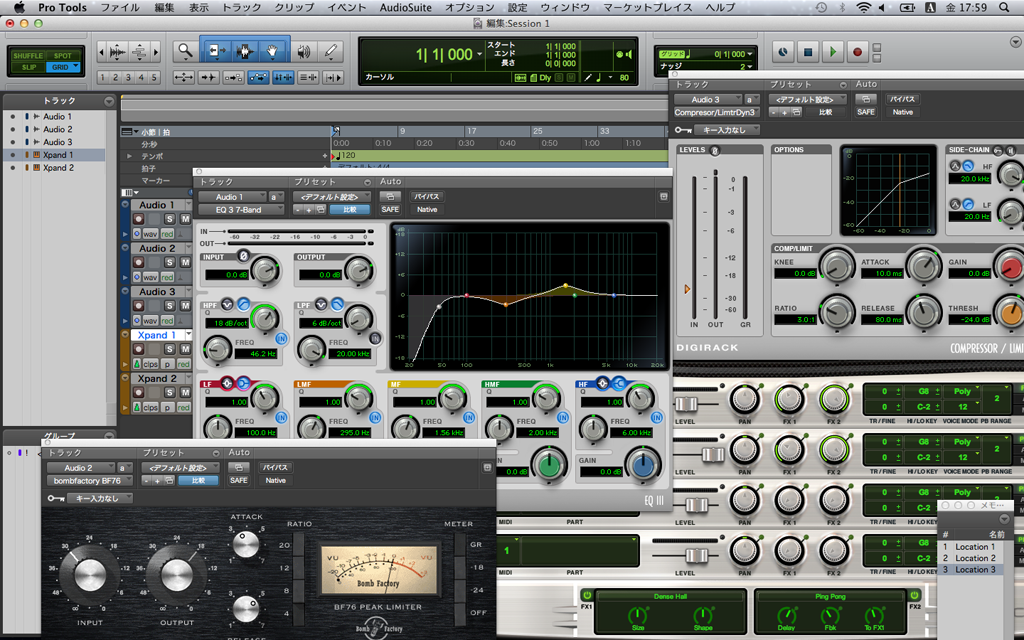The width and height of the screenshot is (1024, 640).
Task: Open the EQ 3 7-Band plugin selector
Action: pos(241,210)
